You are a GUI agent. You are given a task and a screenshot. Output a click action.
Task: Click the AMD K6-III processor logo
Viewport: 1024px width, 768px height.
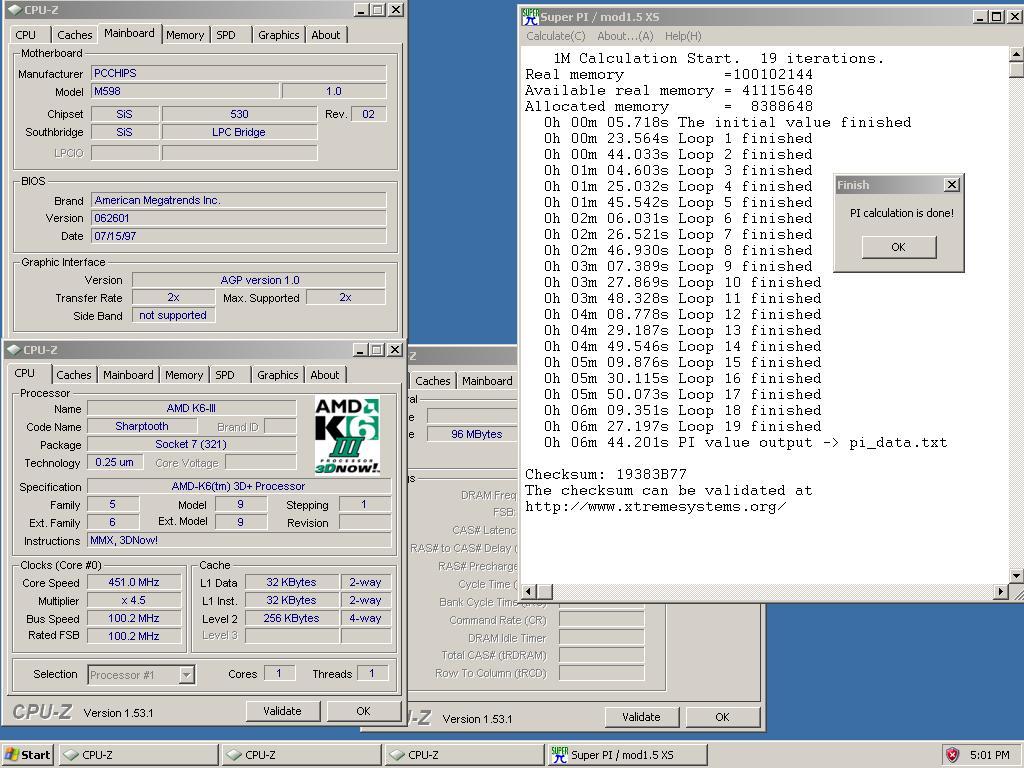coord(347,436)
